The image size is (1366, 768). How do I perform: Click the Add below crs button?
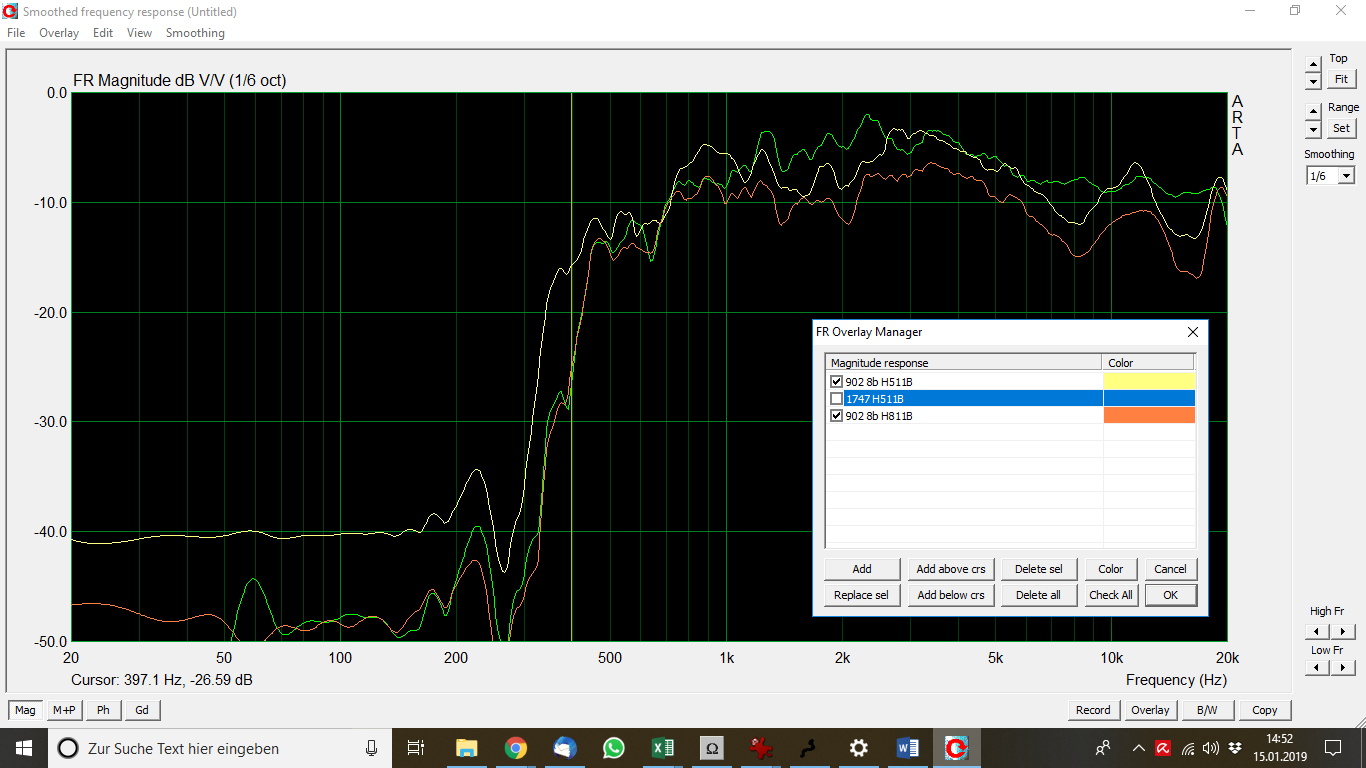click(x=951, y=595)
